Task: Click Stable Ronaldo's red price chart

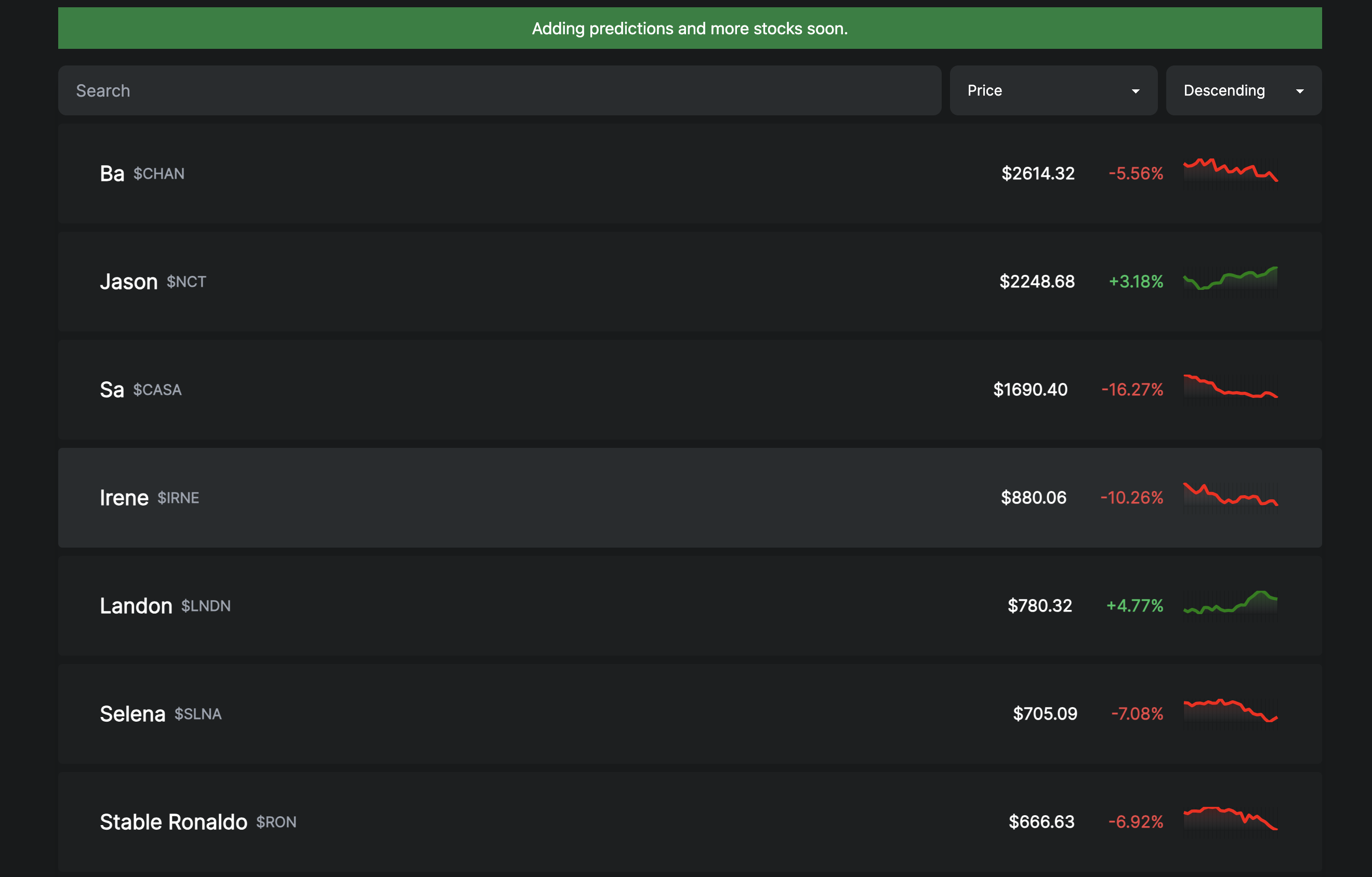Action: pyautogui.click(x=1230, y=822)
